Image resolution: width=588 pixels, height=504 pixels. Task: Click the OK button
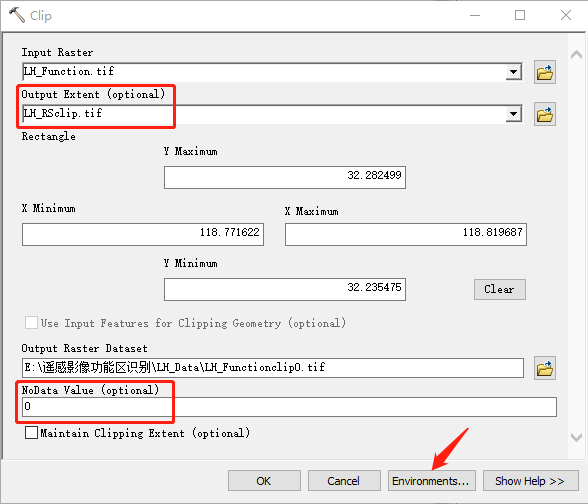coord(264,481)
